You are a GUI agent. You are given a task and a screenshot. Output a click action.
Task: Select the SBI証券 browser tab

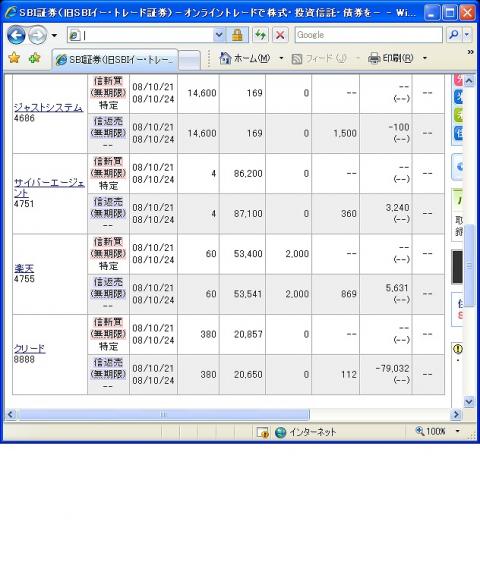(x=115, y=59)
